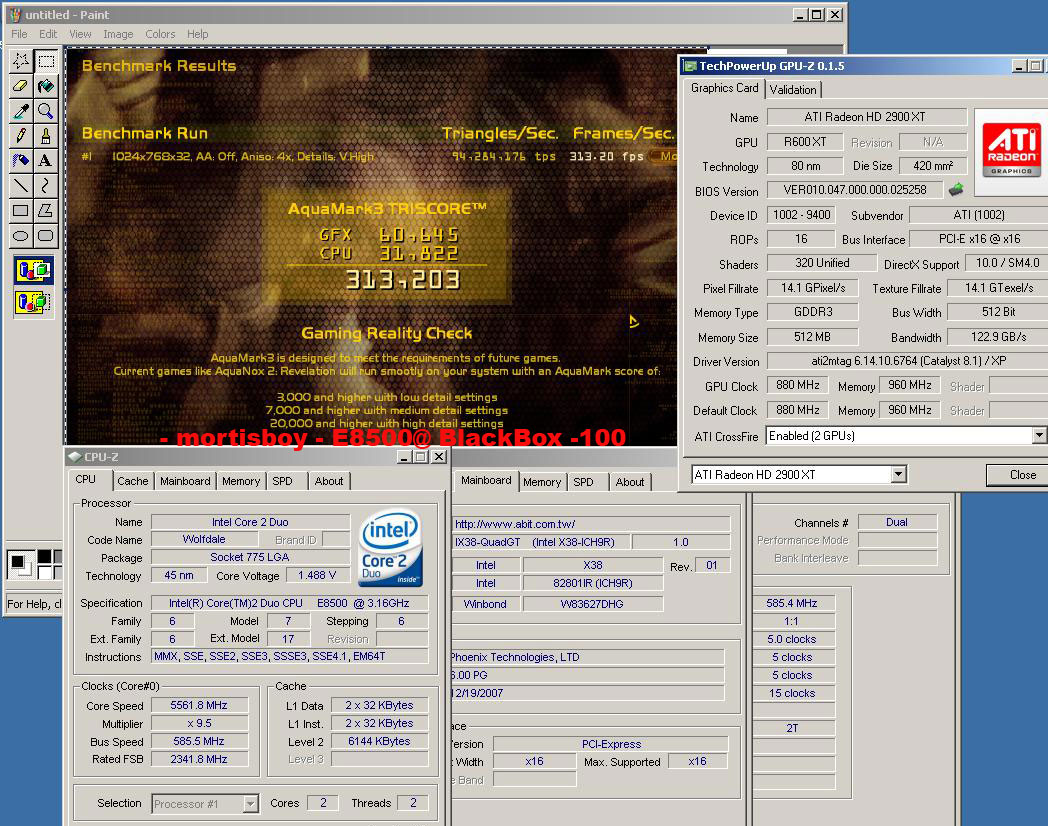Select the Free-Form Select tool in Paint
This screenshot has width=1048, height=826.
[x=21, y=61]
